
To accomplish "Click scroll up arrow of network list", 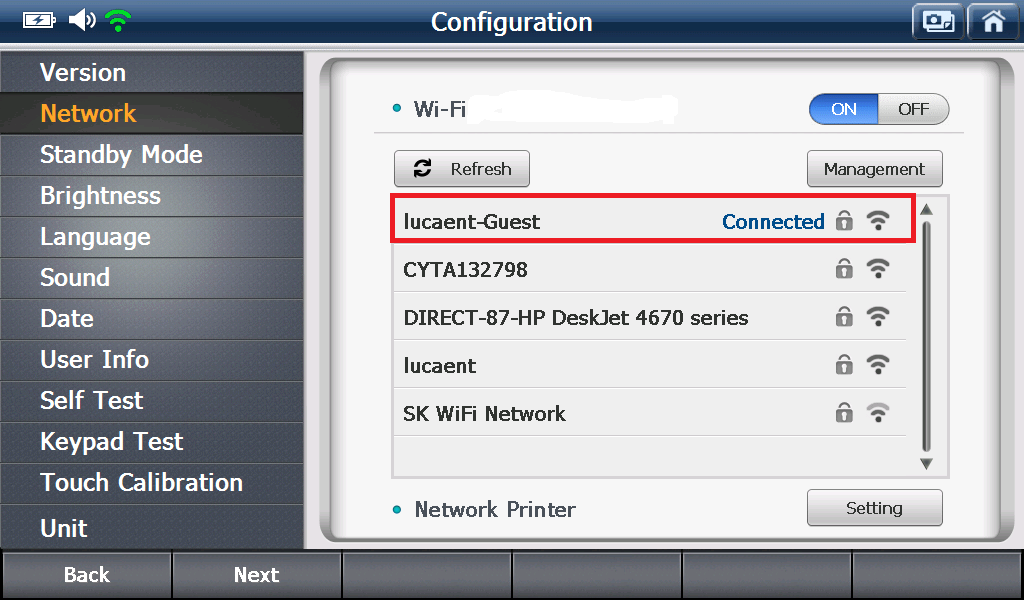I will (926, 210).
